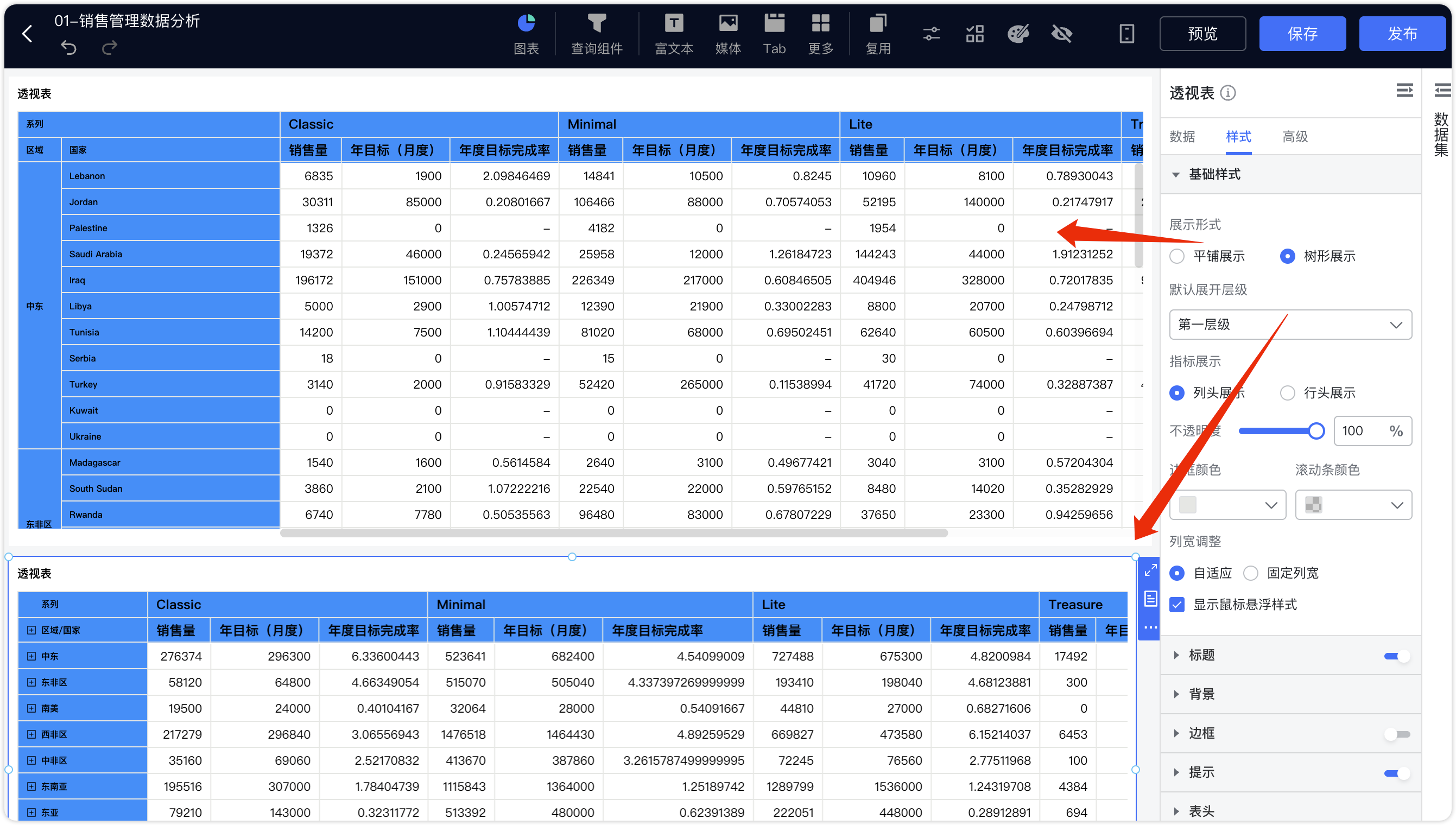
Task: Toggle the 边框 switch
Action: pyautogui.click(x=1396, y=734)
